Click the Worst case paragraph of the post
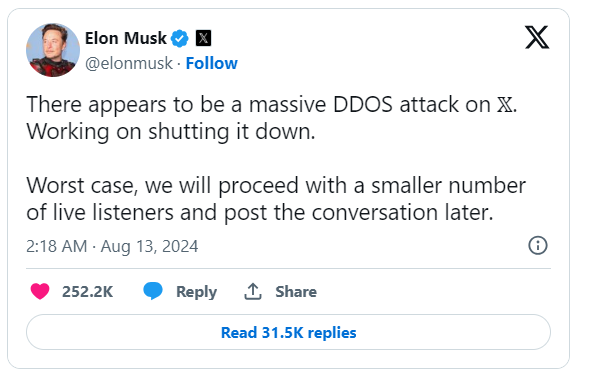Viewport: 591px width, 382px height. tap(276, 199)
